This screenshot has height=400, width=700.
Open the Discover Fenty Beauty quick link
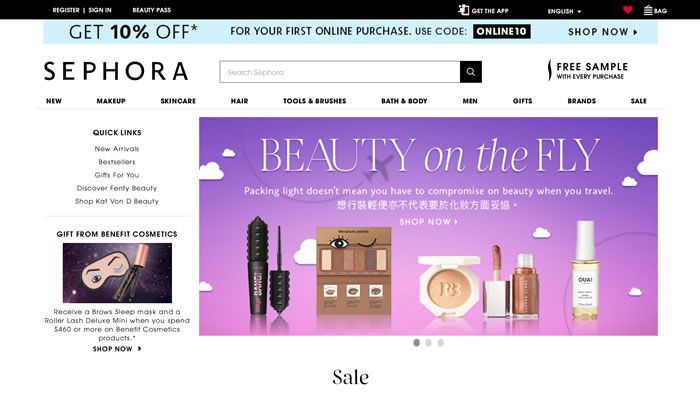[117, 188]
